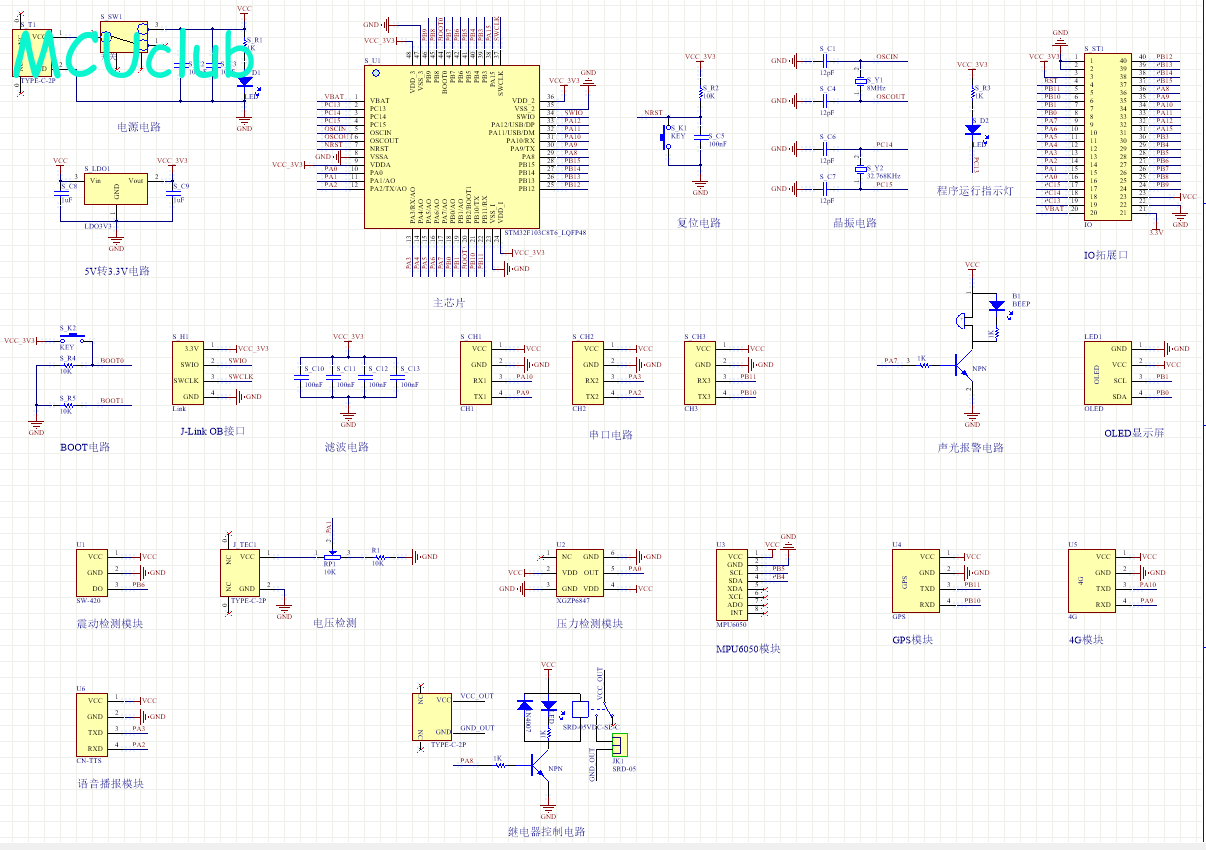Image resolution: width=1206 pixels, height=850 pixels.
Task: Select the J_TEC1 TYPE-C-2P connector
Action: (240, 573)
